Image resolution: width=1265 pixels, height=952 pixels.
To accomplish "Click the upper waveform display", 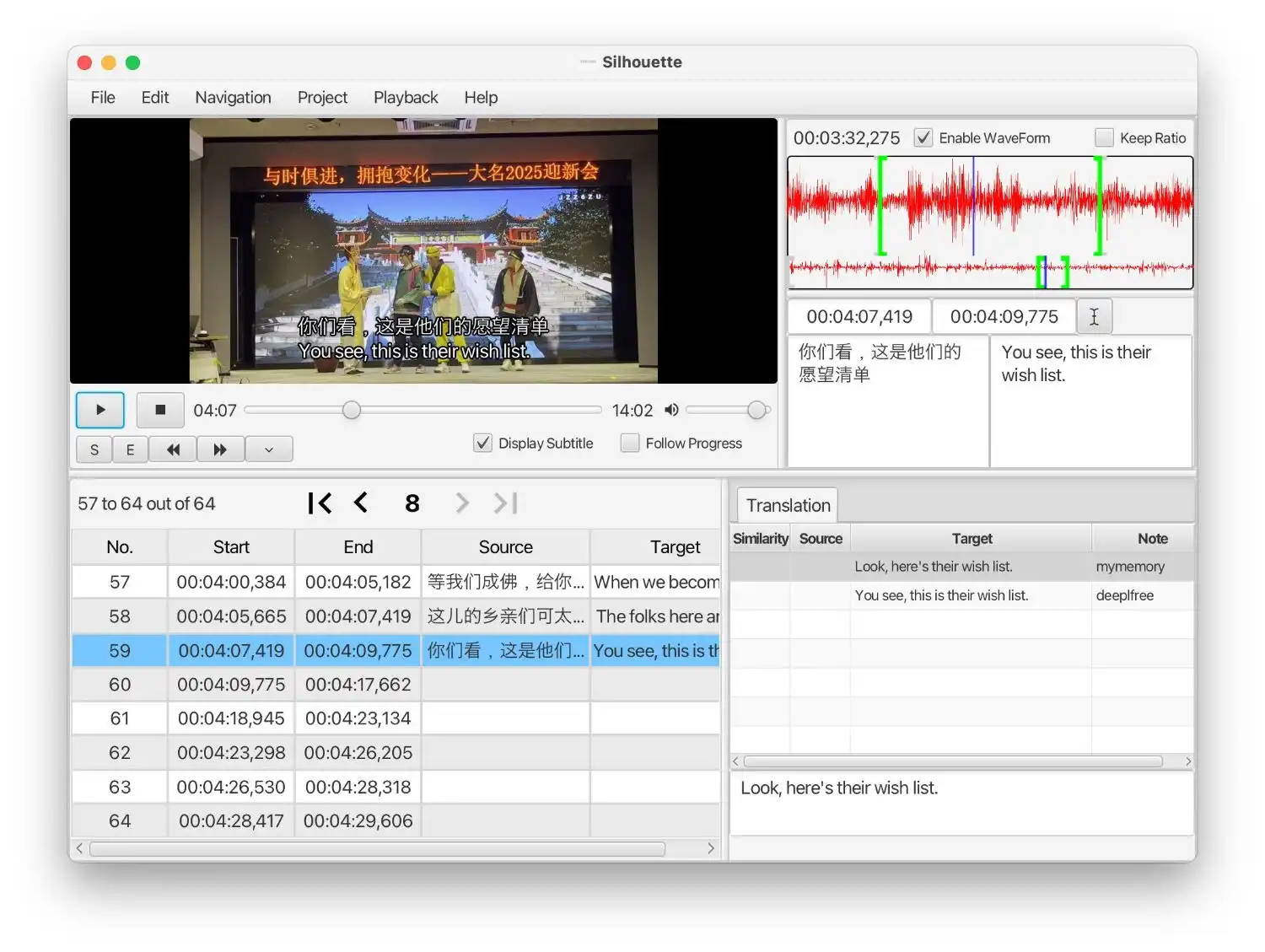I will [x=990, y=205].
